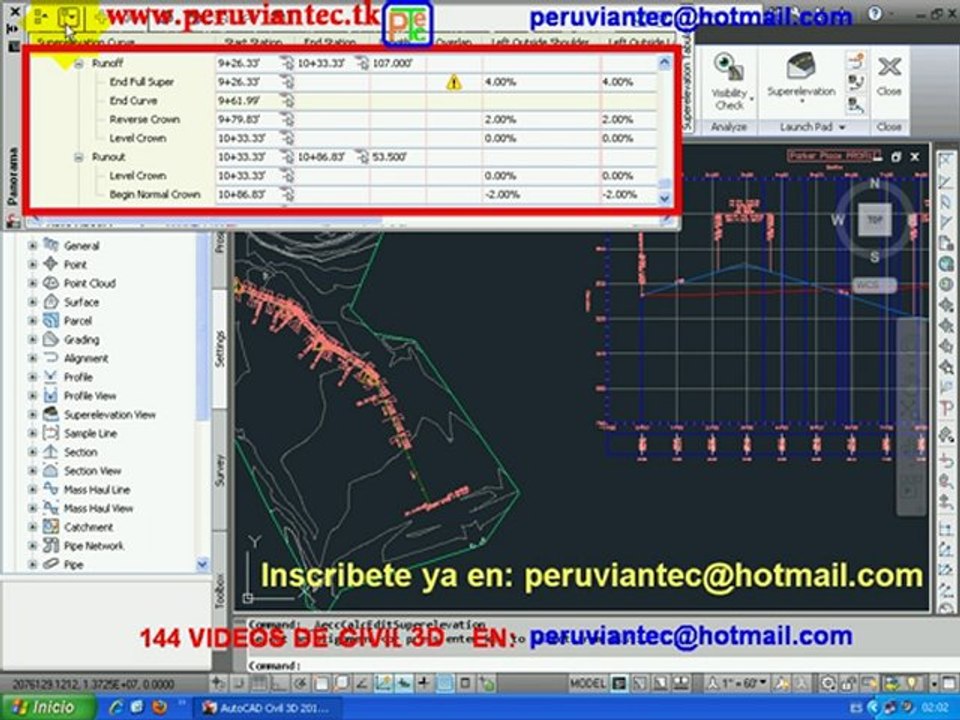Switch to the Survey vertical tab

(x=219, y=470)
